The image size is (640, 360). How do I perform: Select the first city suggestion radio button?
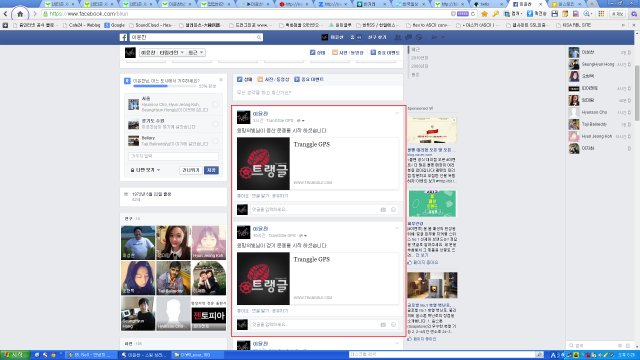tap(215, 104)
